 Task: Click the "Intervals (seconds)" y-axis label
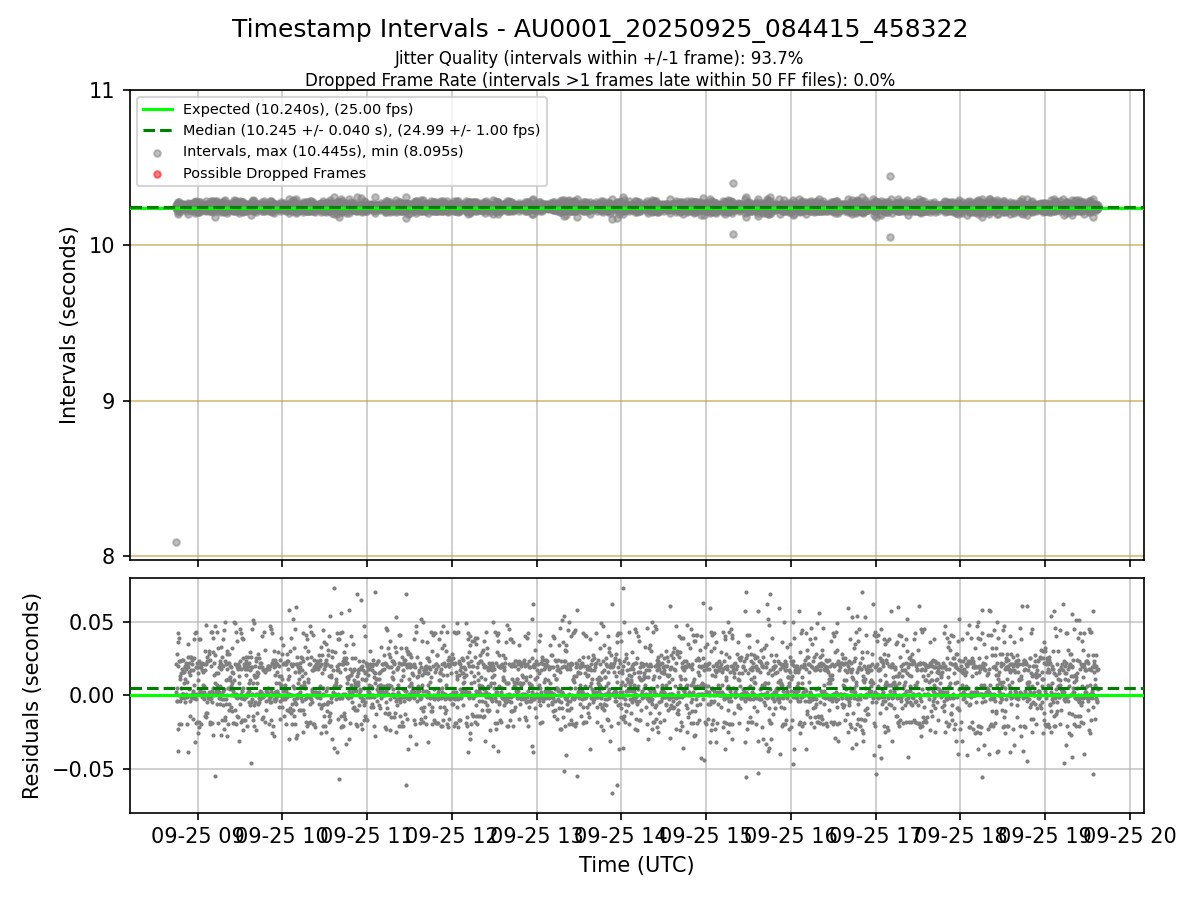coord(69,325)
